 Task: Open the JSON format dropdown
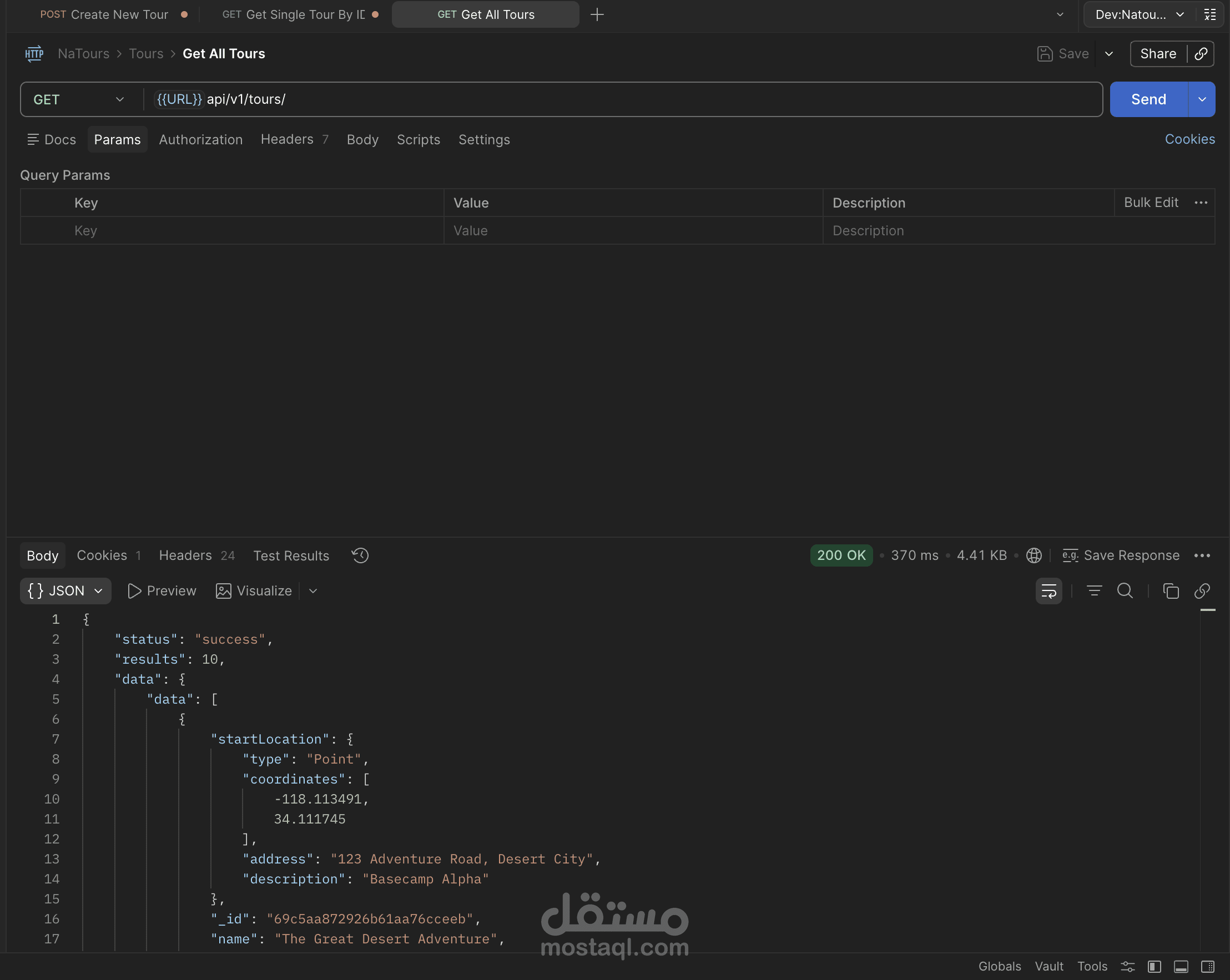point(65,591)
